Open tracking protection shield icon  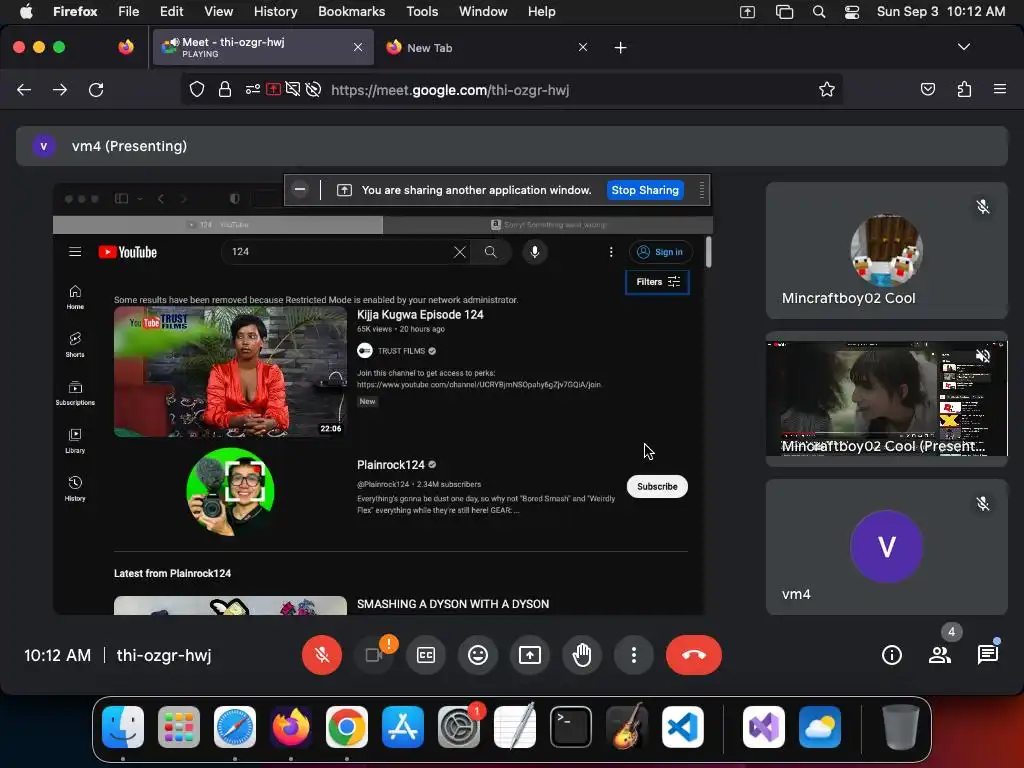tap(197, 89)
